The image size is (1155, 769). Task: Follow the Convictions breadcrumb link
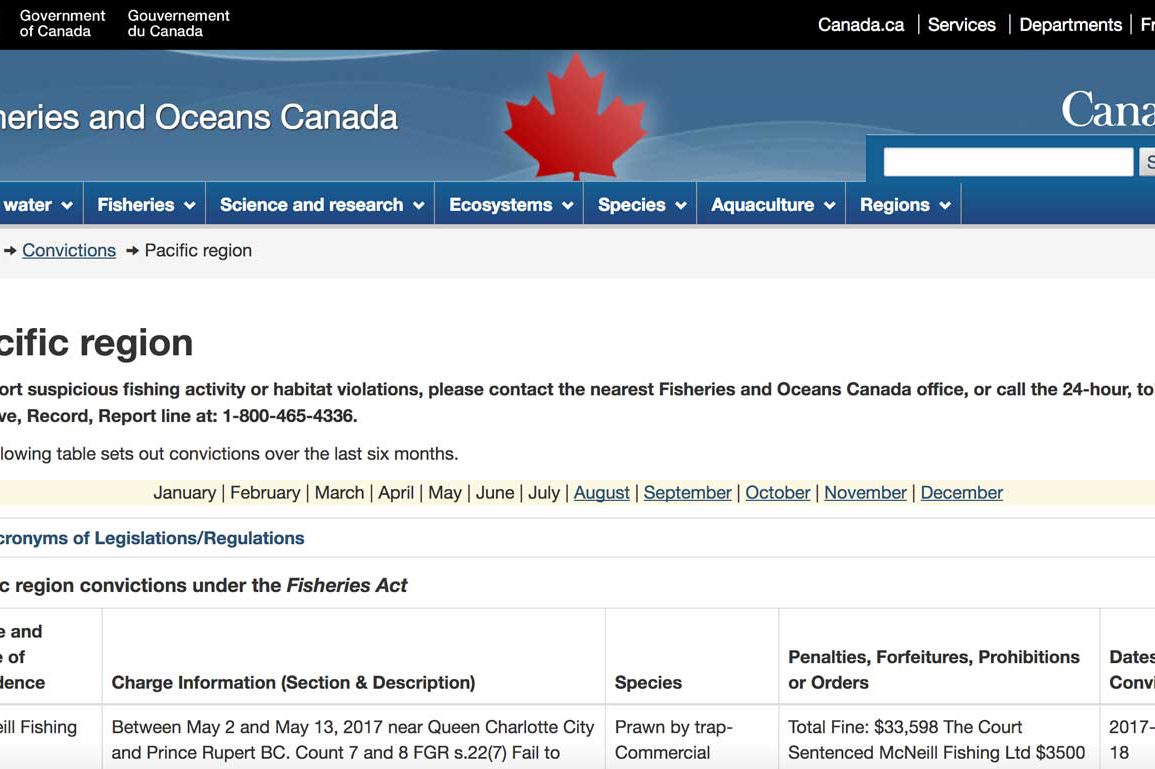point(69,250)
